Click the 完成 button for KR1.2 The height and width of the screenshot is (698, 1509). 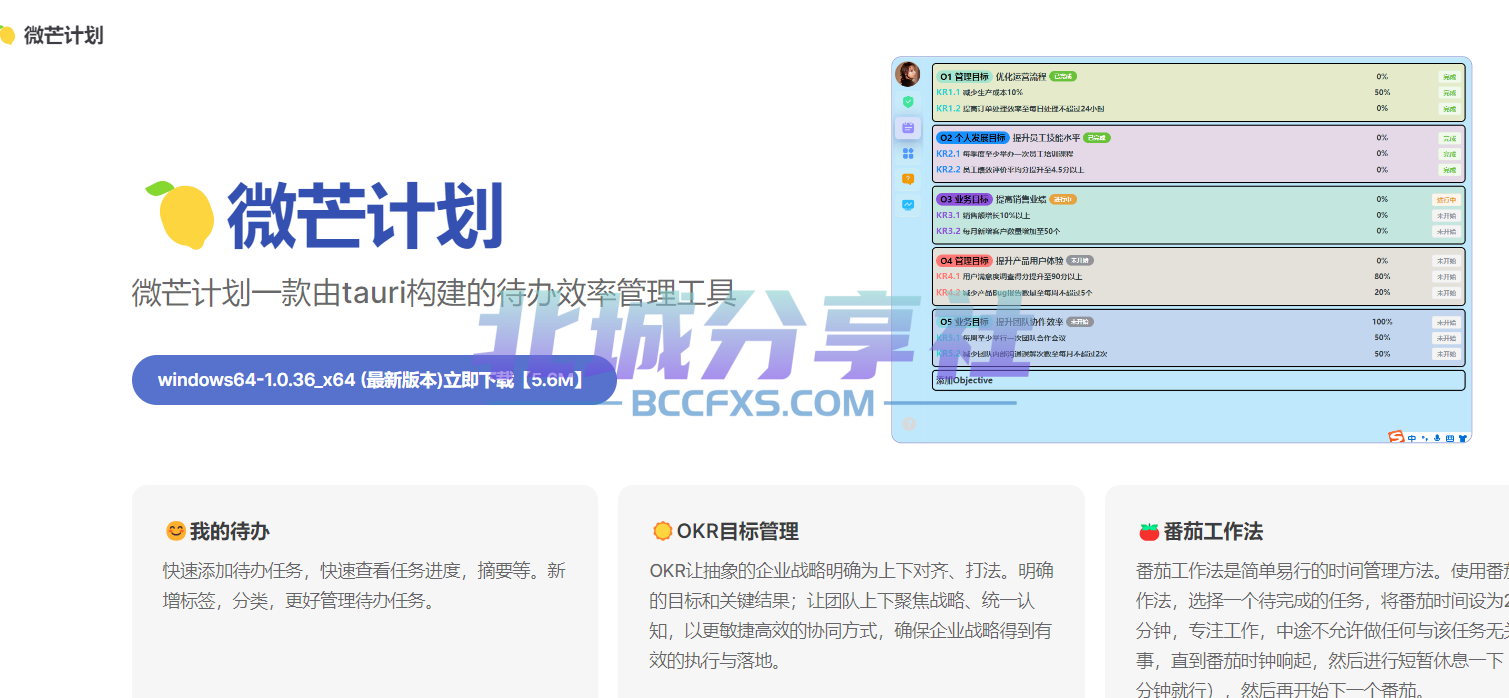tap(1448, 109)
